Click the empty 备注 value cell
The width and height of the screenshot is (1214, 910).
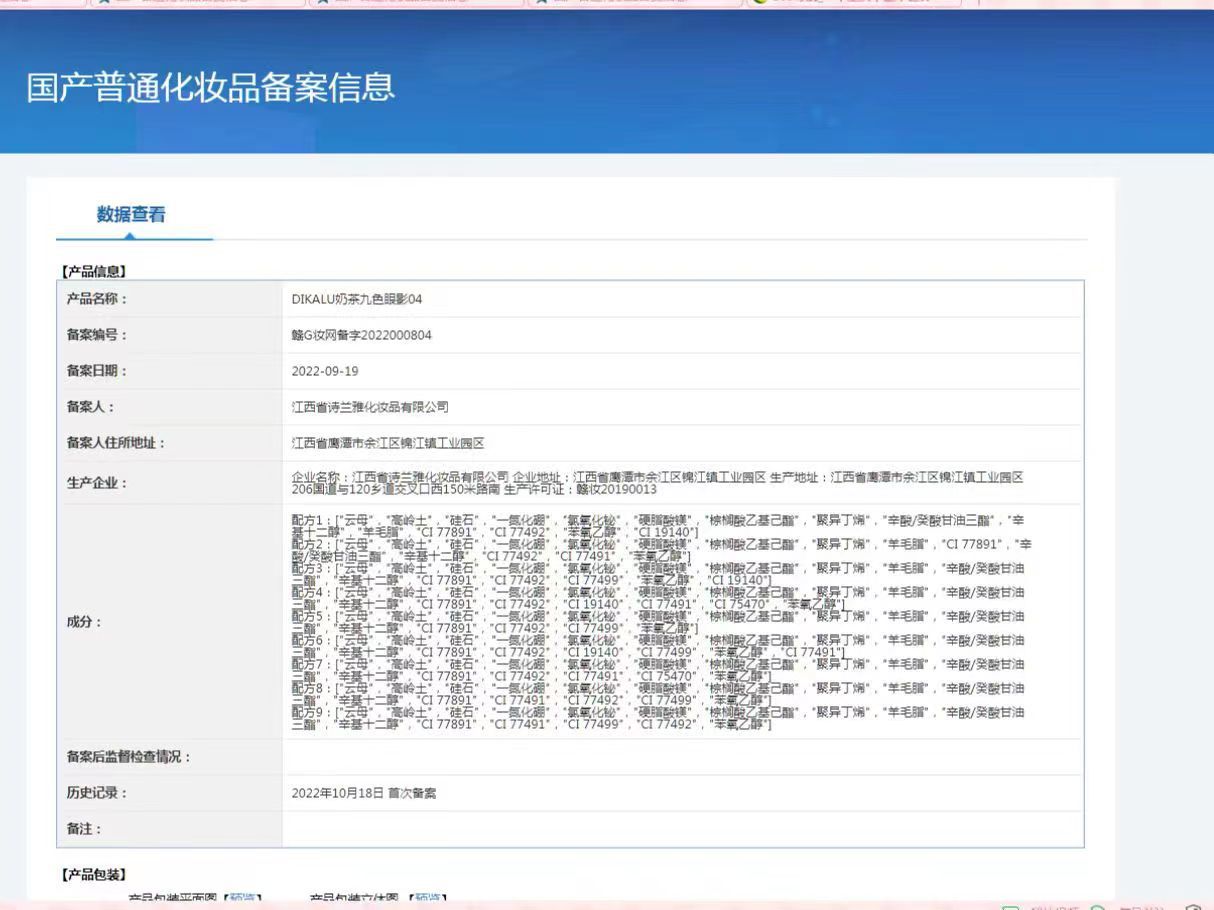(682, 829)
